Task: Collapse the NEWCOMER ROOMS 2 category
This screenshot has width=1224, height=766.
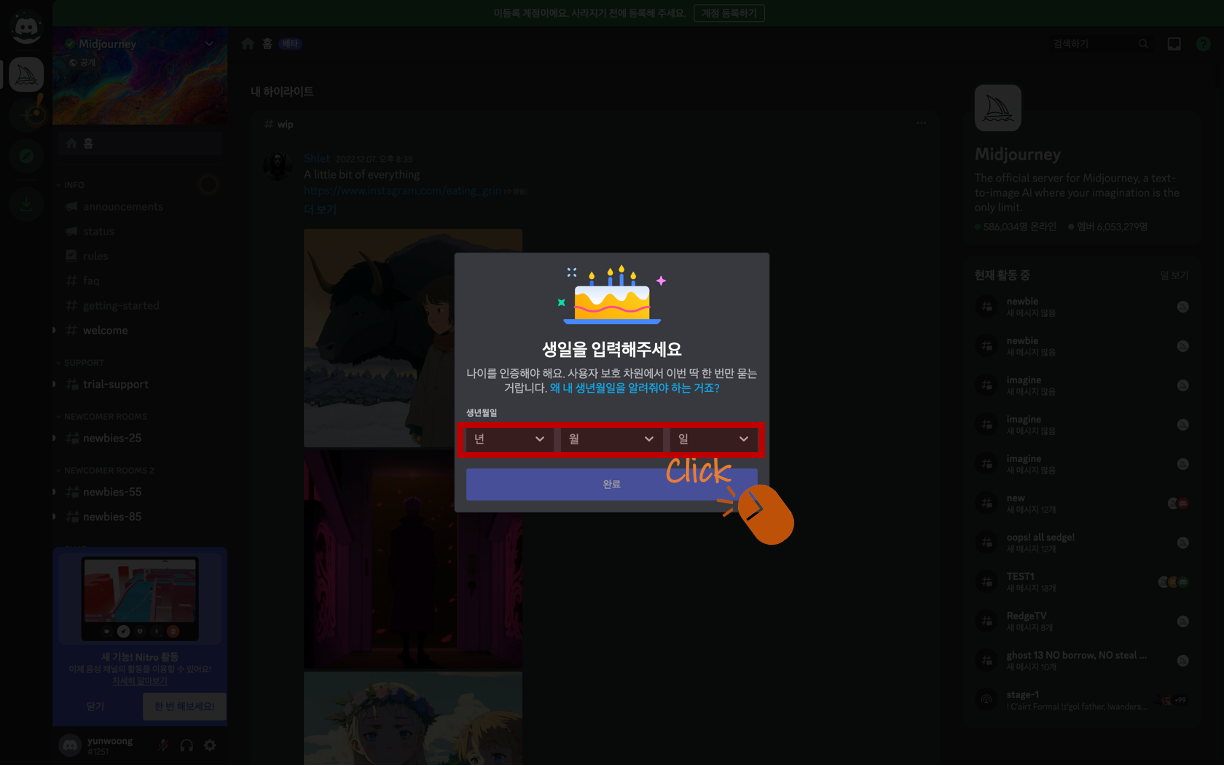Action: [x=109, y=470]
